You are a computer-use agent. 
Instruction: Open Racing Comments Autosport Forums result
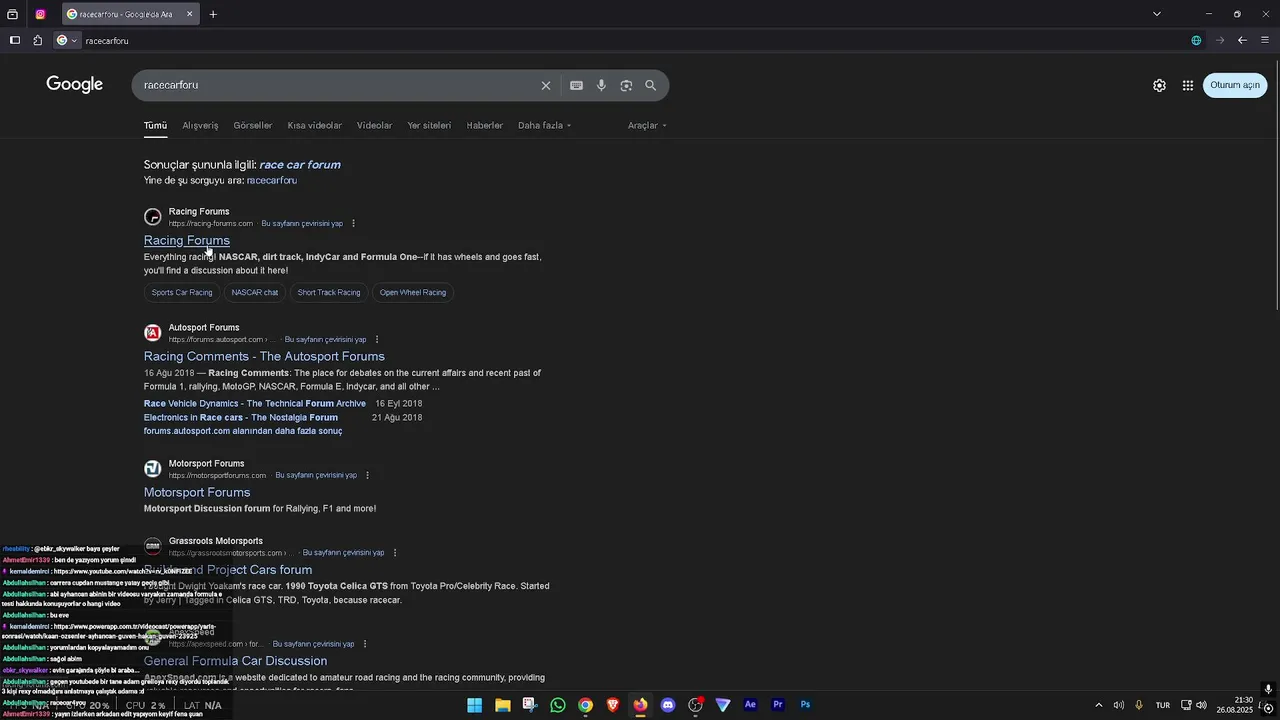pos(264,356)
